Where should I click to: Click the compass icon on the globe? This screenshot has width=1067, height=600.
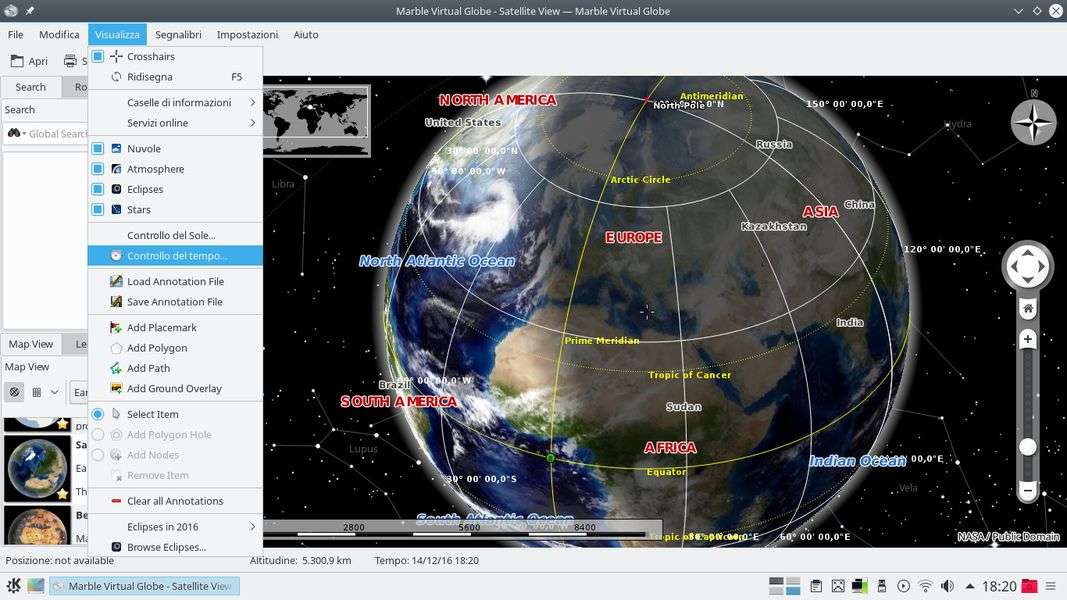[x=1033, y=123]
